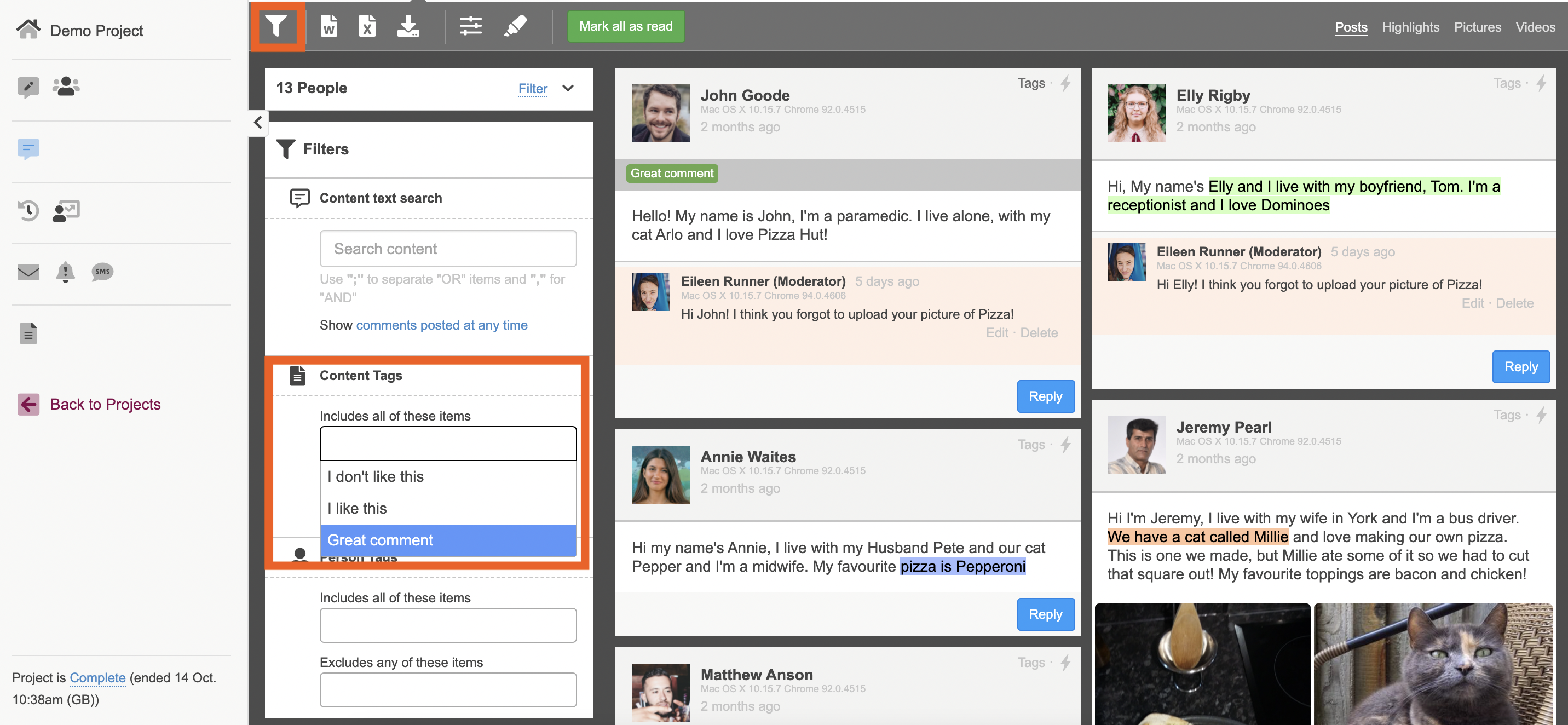Viewport: 1568px width, 725px height.
Task: Open the Pictures tab
Action: (x=1477, y=27)
